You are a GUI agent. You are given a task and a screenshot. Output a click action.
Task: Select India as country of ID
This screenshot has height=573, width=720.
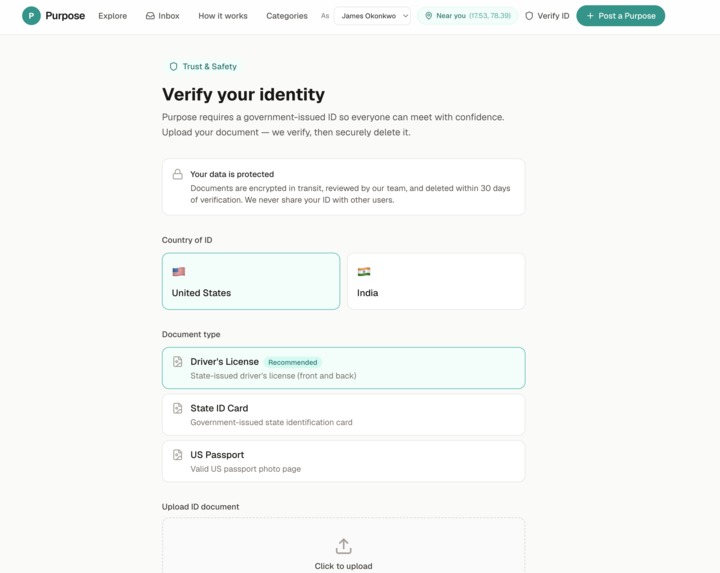click(436, 281)
